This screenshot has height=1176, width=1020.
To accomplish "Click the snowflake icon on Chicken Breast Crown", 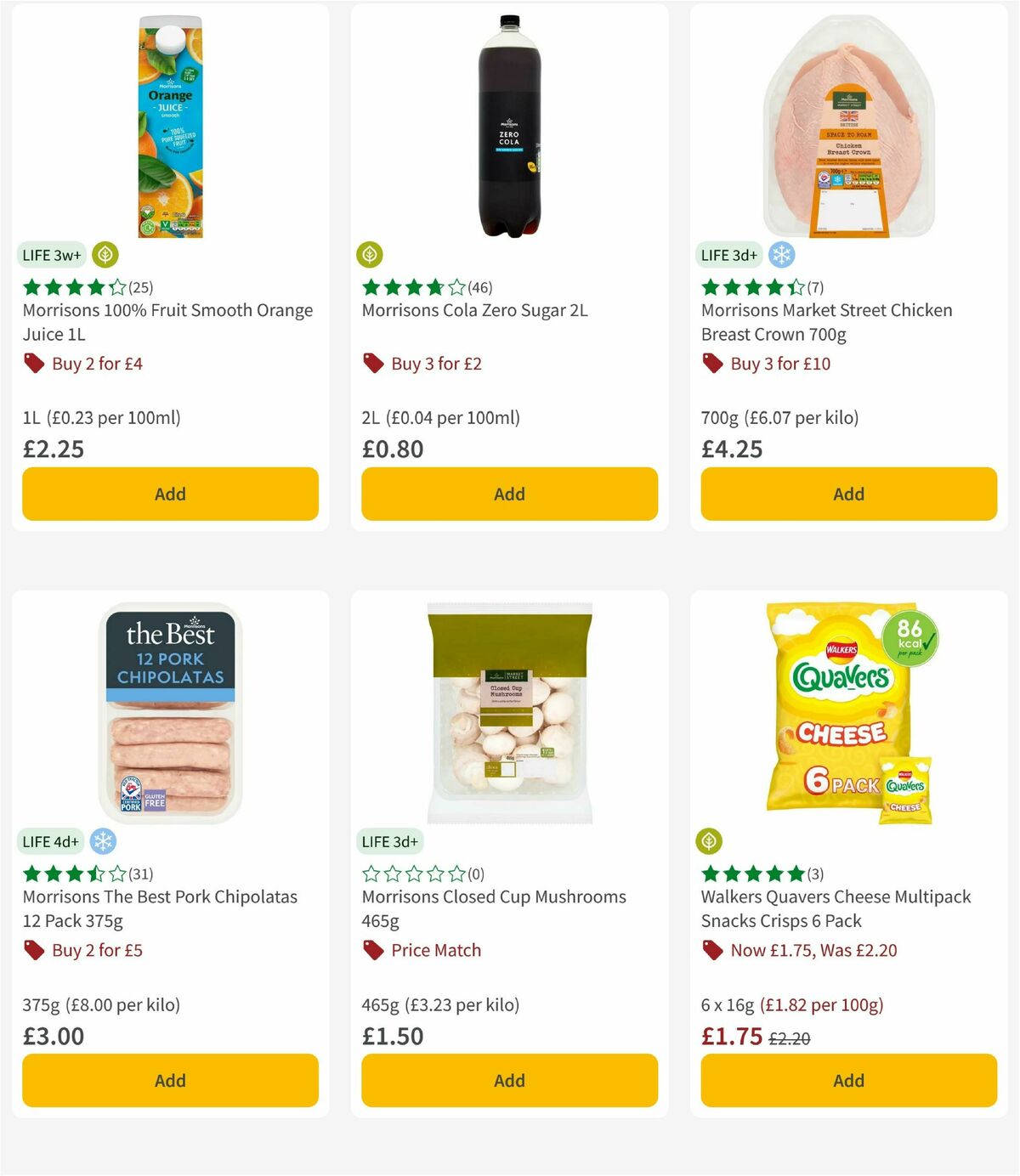I will click(781, 254).
